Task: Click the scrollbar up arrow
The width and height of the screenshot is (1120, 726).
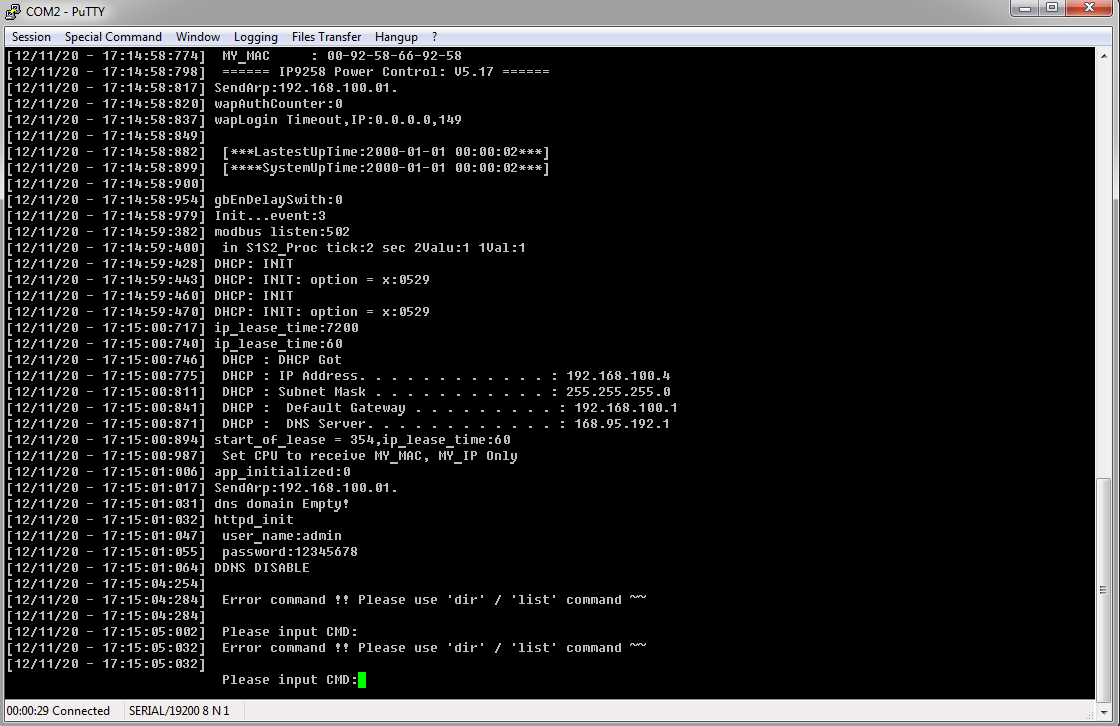Action: (x=1104, y=56)
